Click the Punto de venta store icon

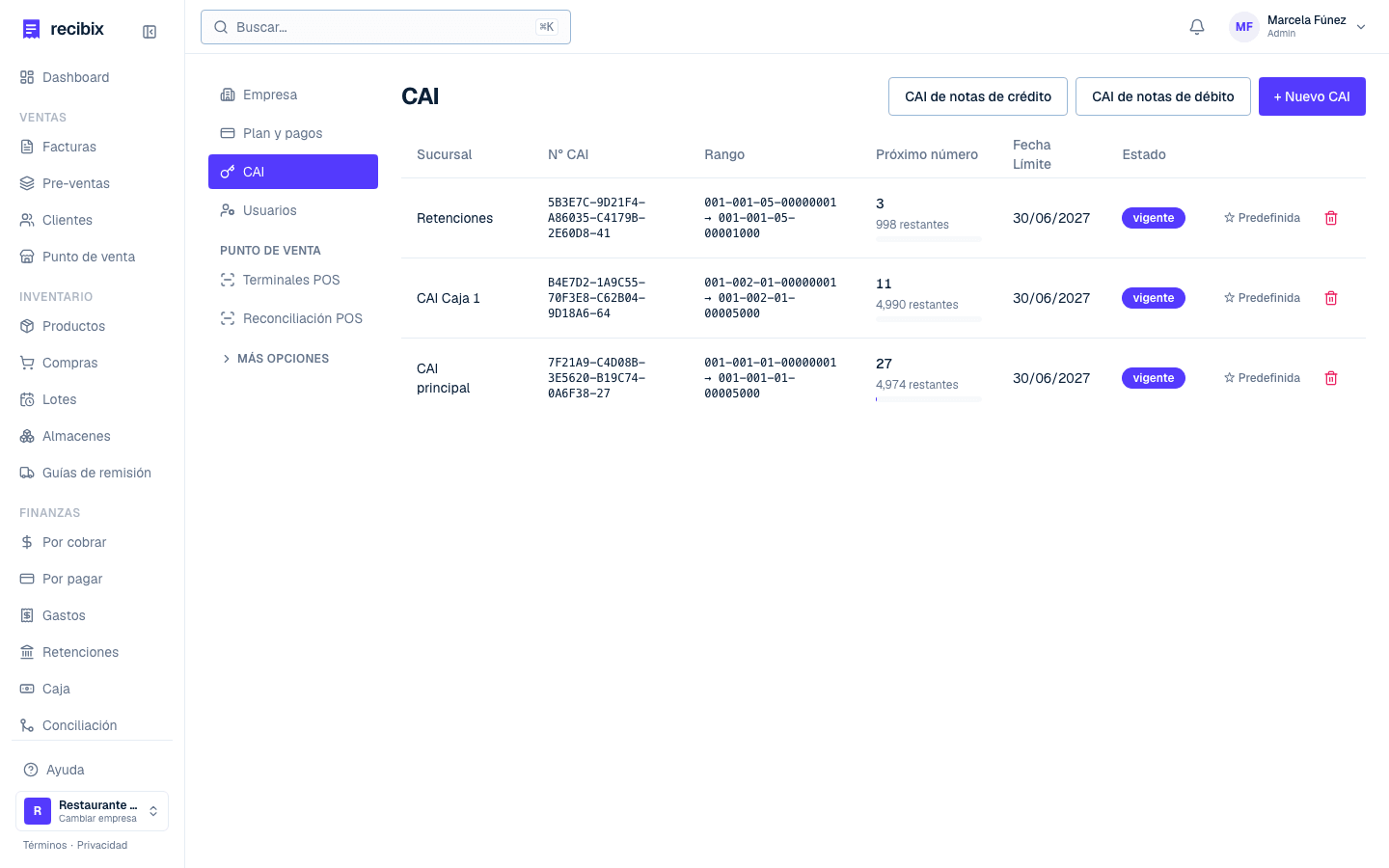pos(27,257)
